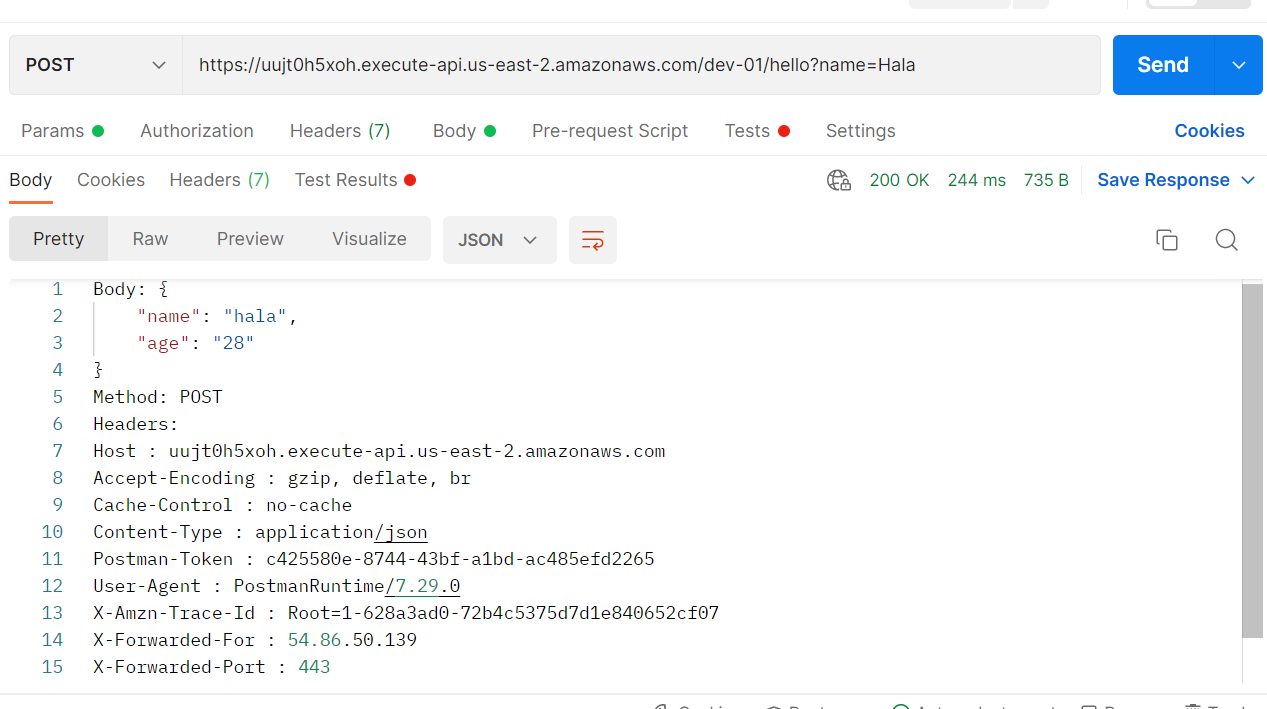The image size is (1267, 709).
Task: Expand the Send button options chevron
Action: 1238,64
